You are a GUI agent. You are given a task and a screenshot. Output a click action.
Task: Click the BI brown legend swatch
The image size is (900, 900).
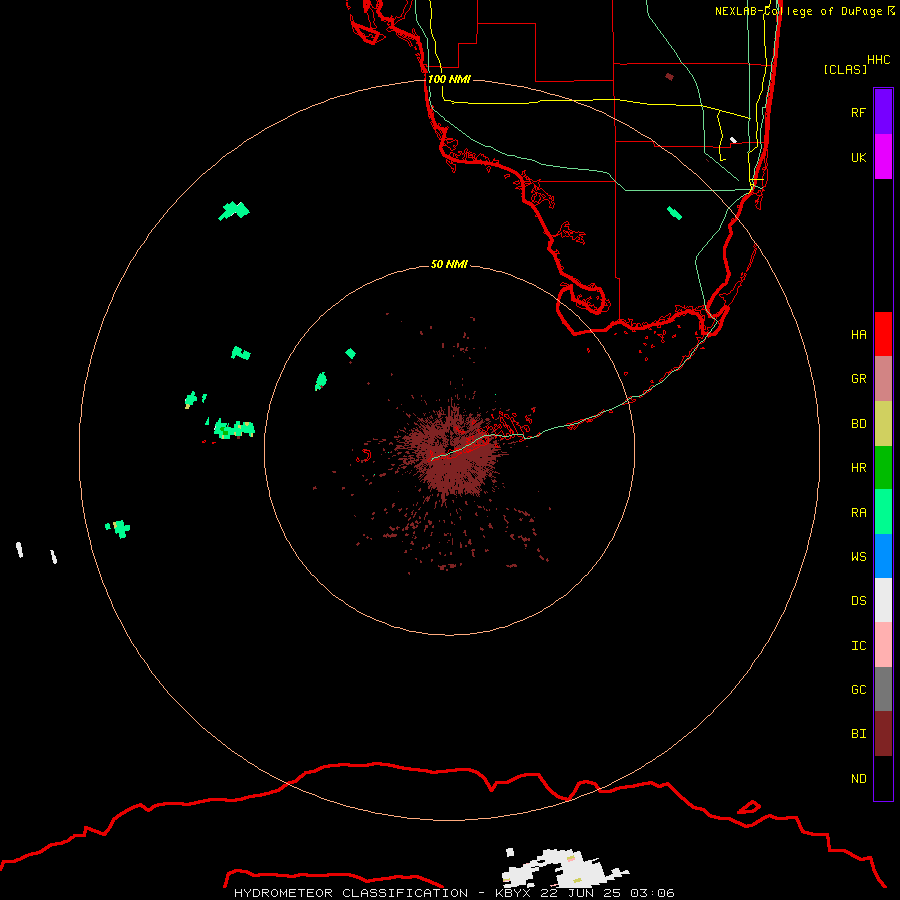[x=883, y=734]
